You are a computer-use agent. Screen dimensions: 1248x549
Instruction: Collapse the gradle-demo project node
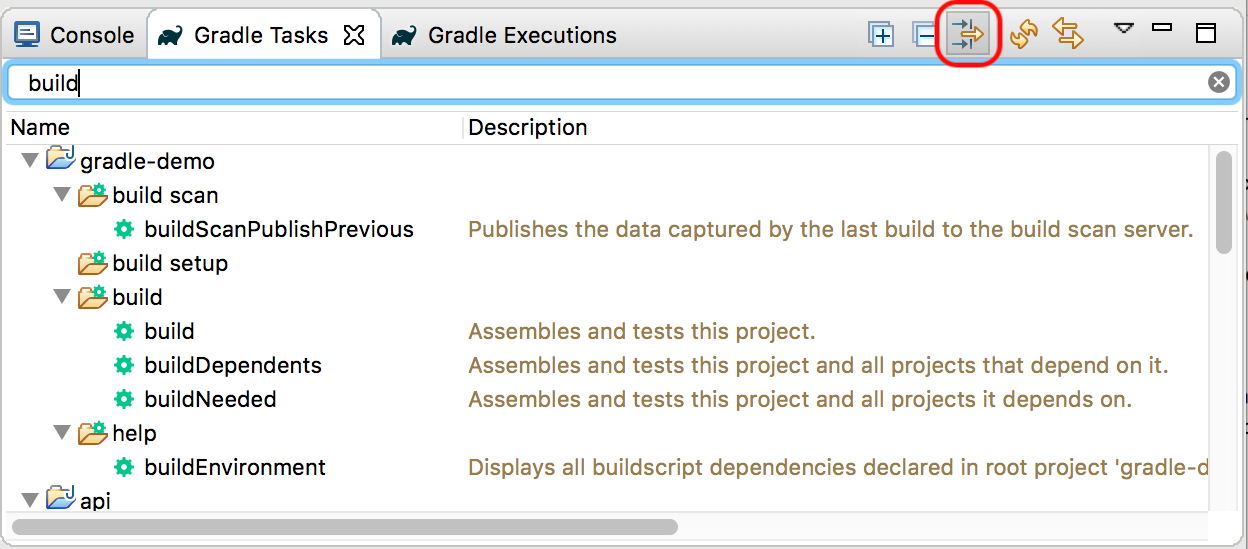coord(28,160)
